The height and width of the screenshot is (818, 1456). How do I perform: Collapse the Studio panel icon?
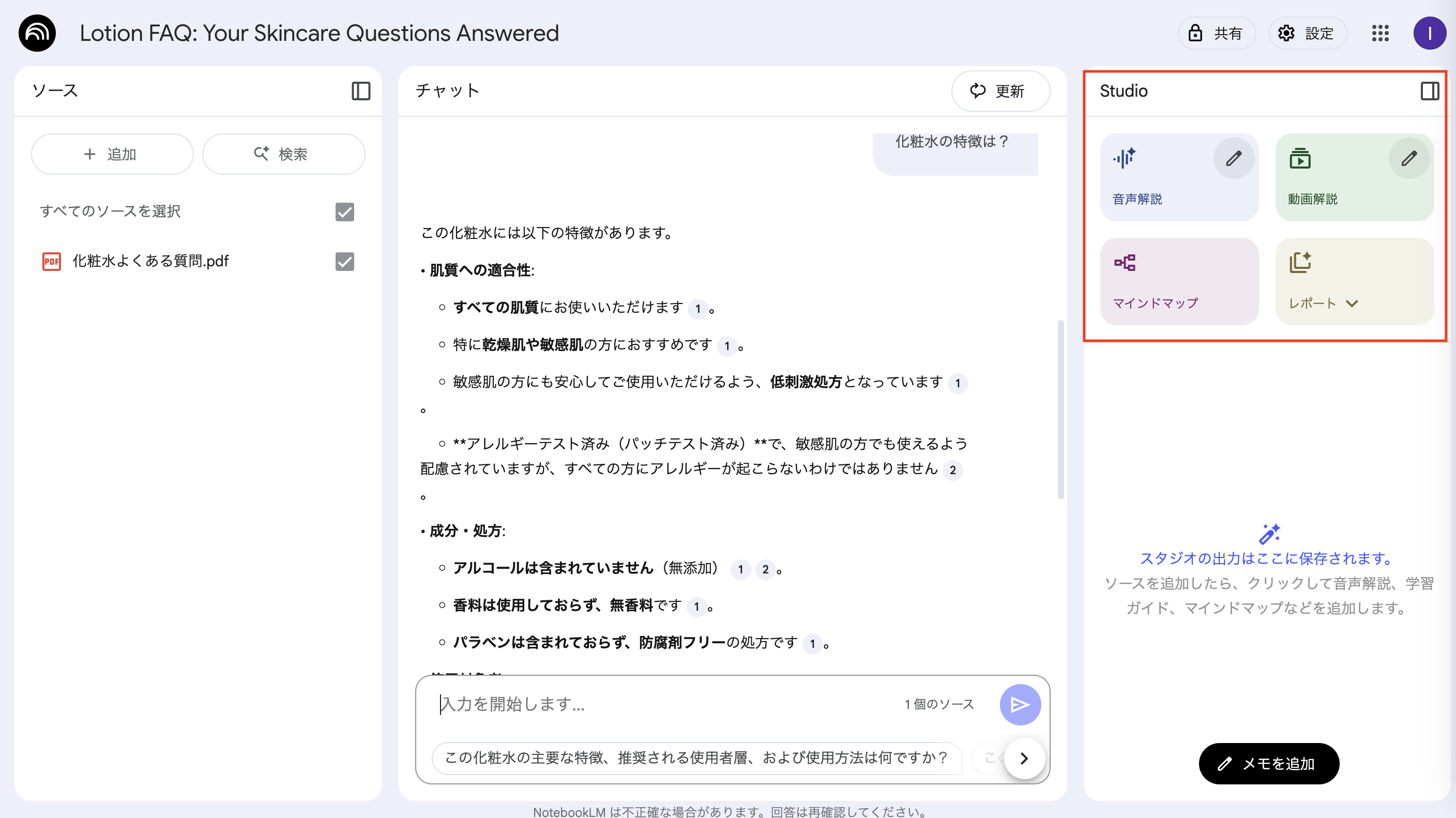pyautogui.click(x=1430, y=90)
